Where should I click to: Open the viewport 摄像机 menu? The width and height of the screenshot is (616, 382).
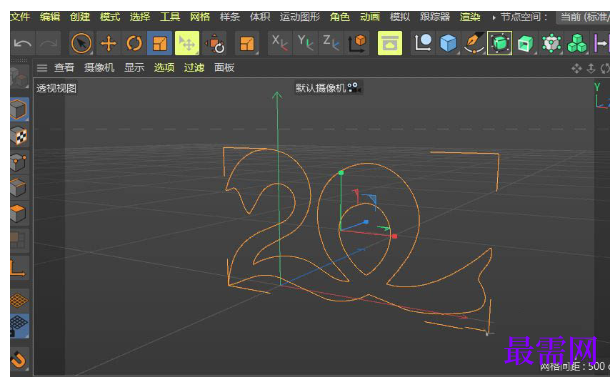coord(99,68)
